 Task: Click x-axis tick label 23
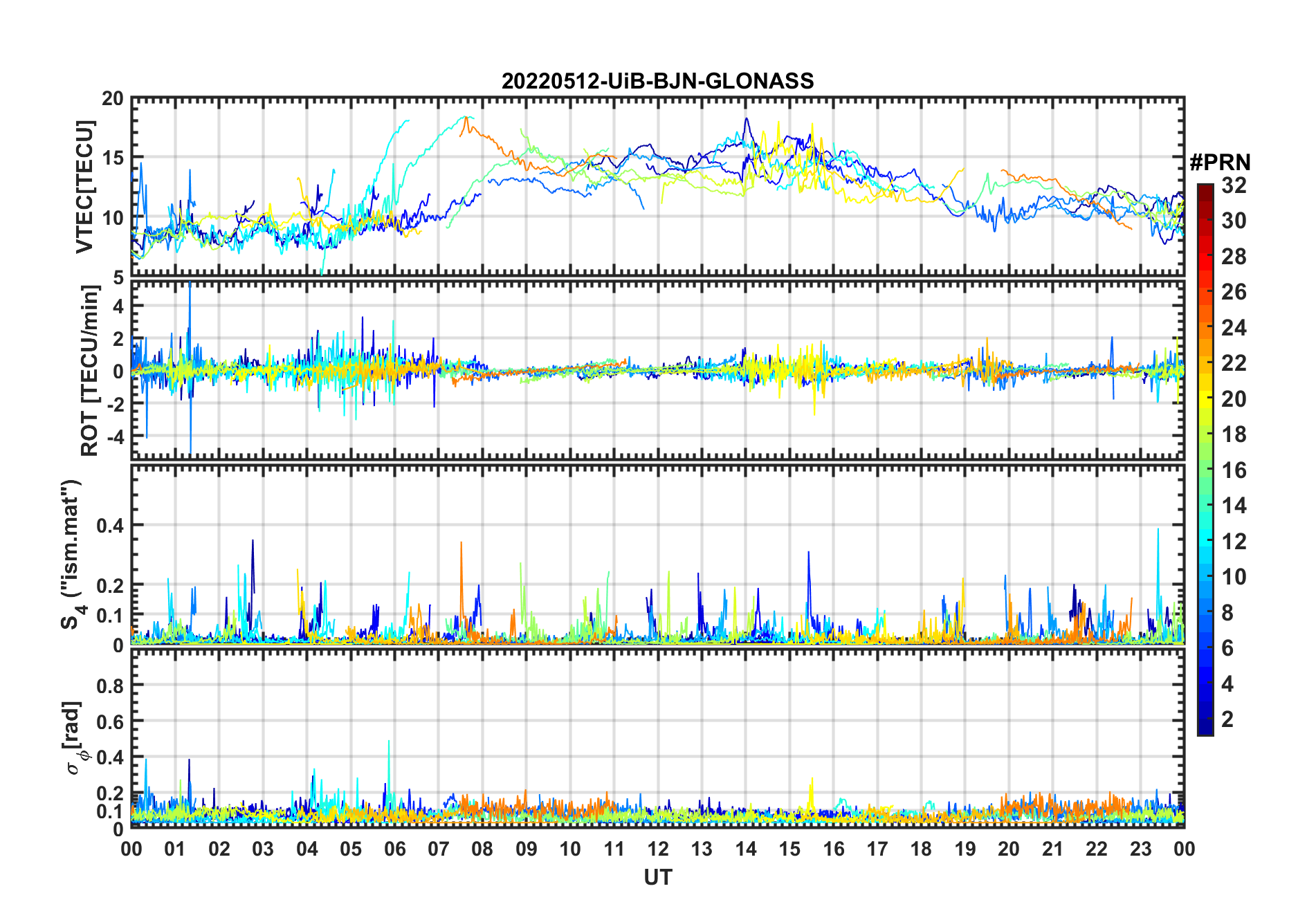[x=1140, y=849]
